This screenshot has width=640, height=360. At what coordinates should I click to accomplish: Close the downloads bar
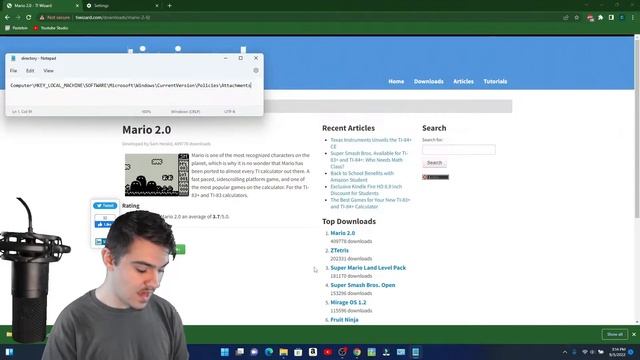tap(634, 334)
